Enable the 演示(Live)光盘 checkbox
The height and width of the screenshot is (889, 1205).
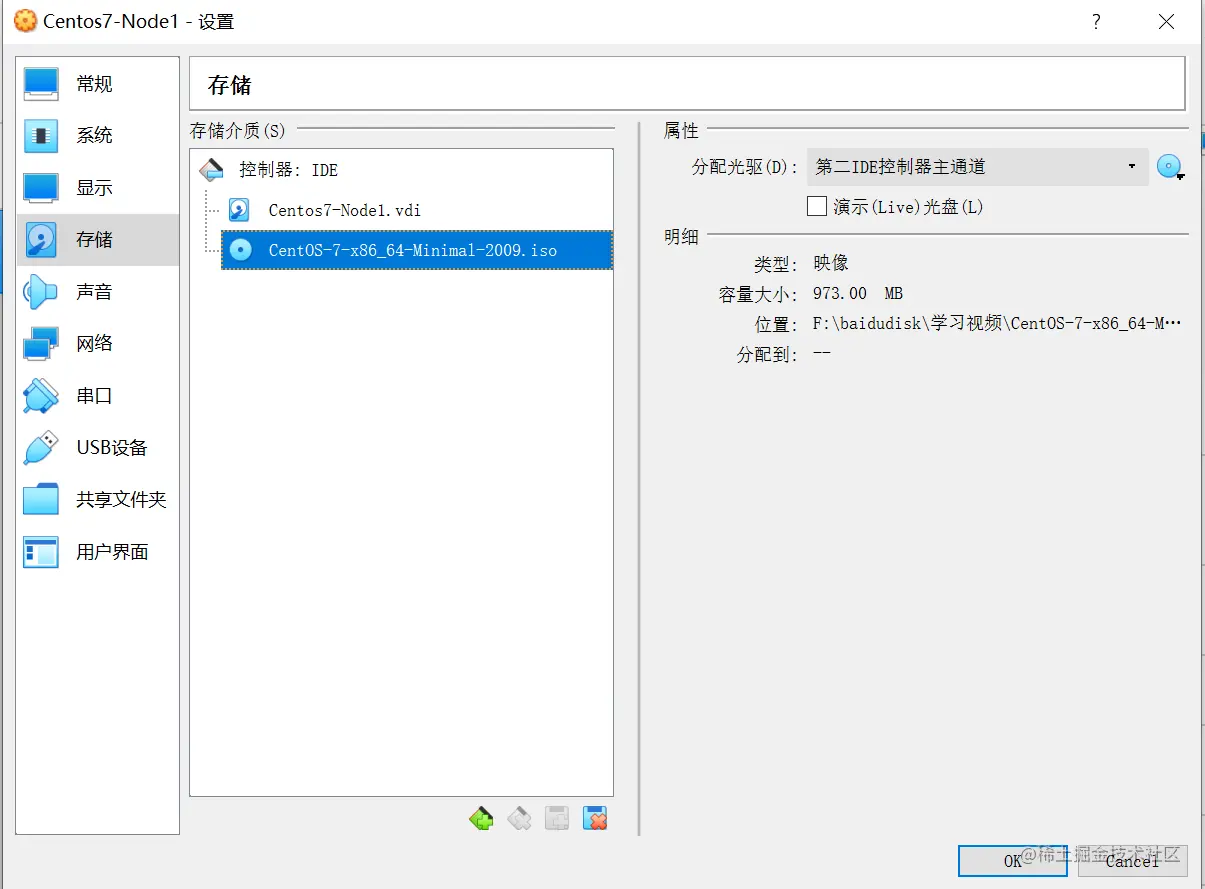tap(816, 206)
